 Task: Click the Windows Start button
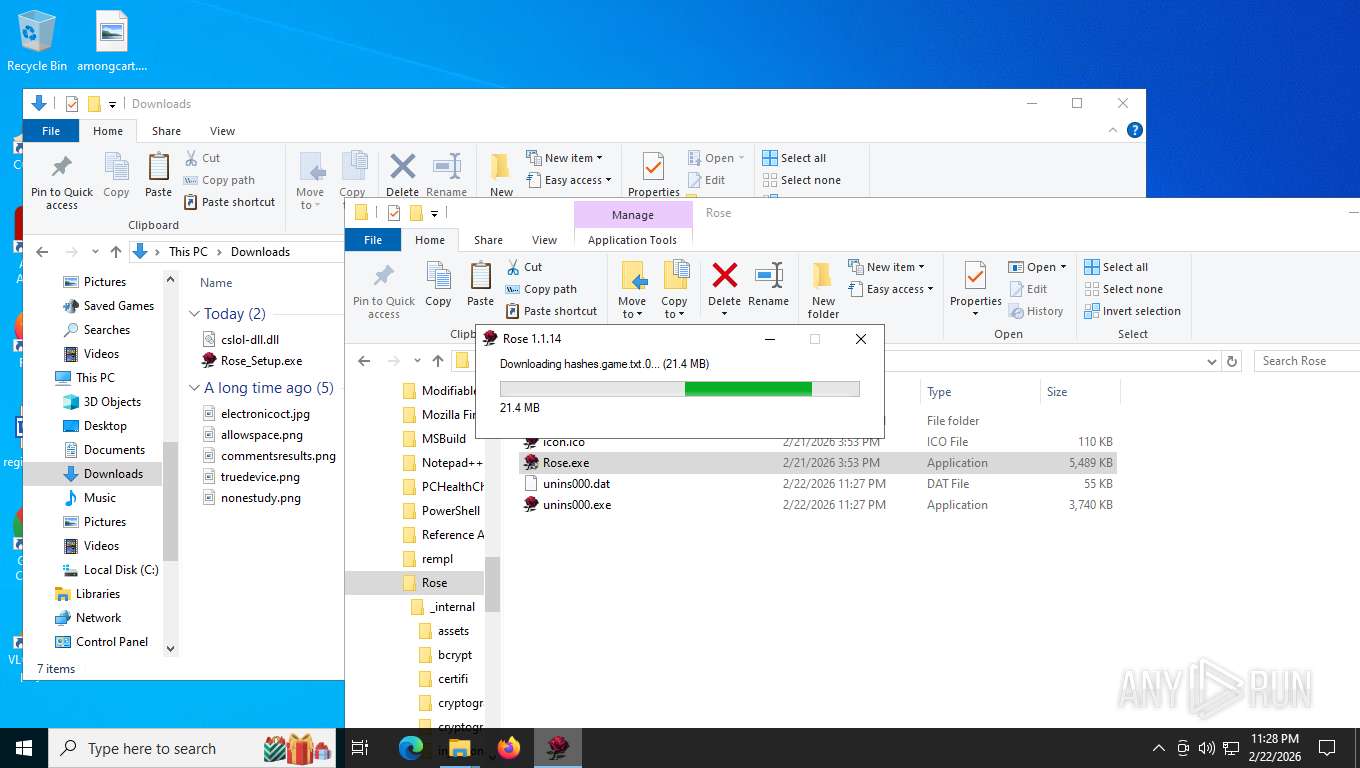[24, 748]
